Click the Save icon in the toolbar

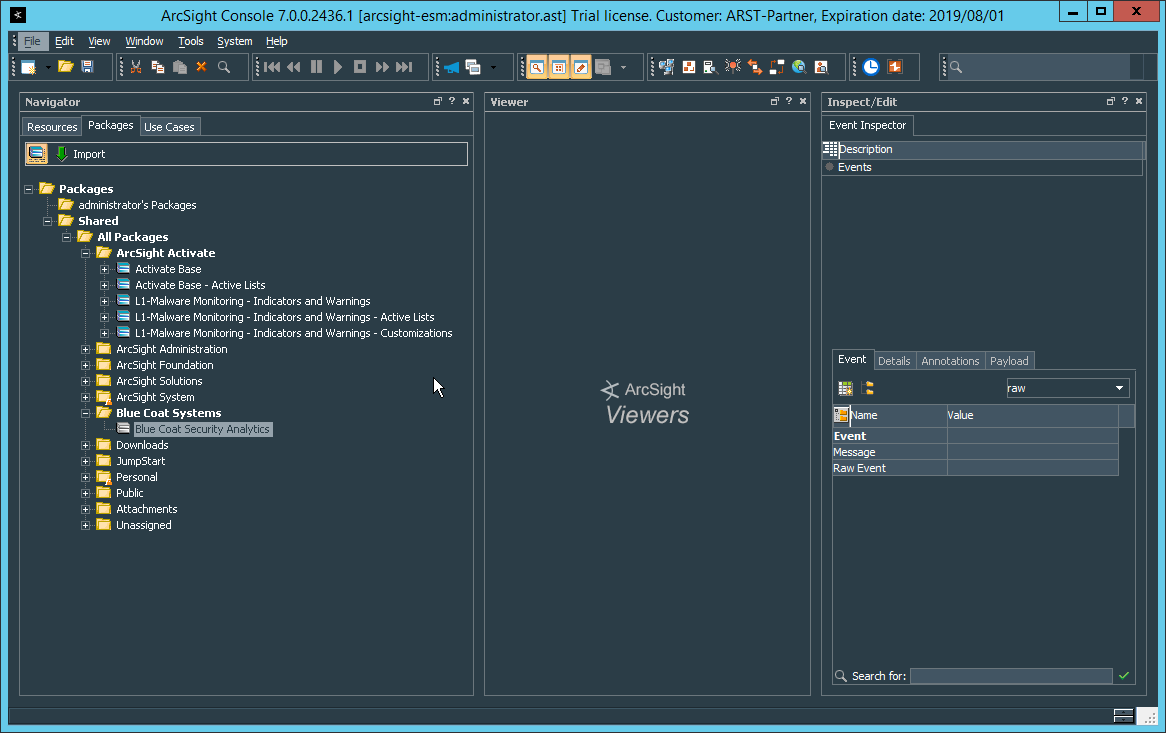(x=88, y=67)
